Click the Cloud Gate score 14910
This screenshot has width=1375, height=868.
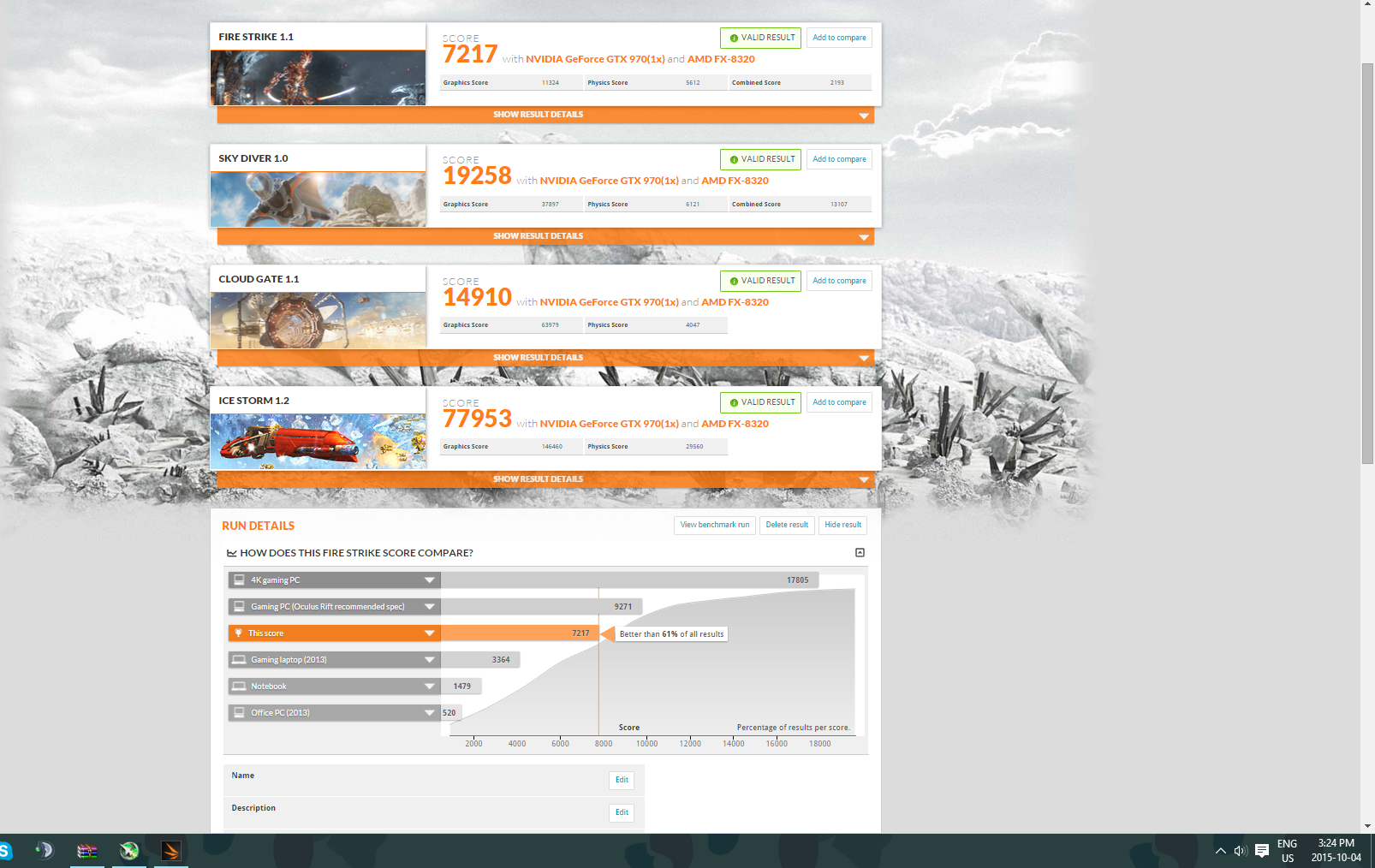pyautogui.click(x=477, y=298)
